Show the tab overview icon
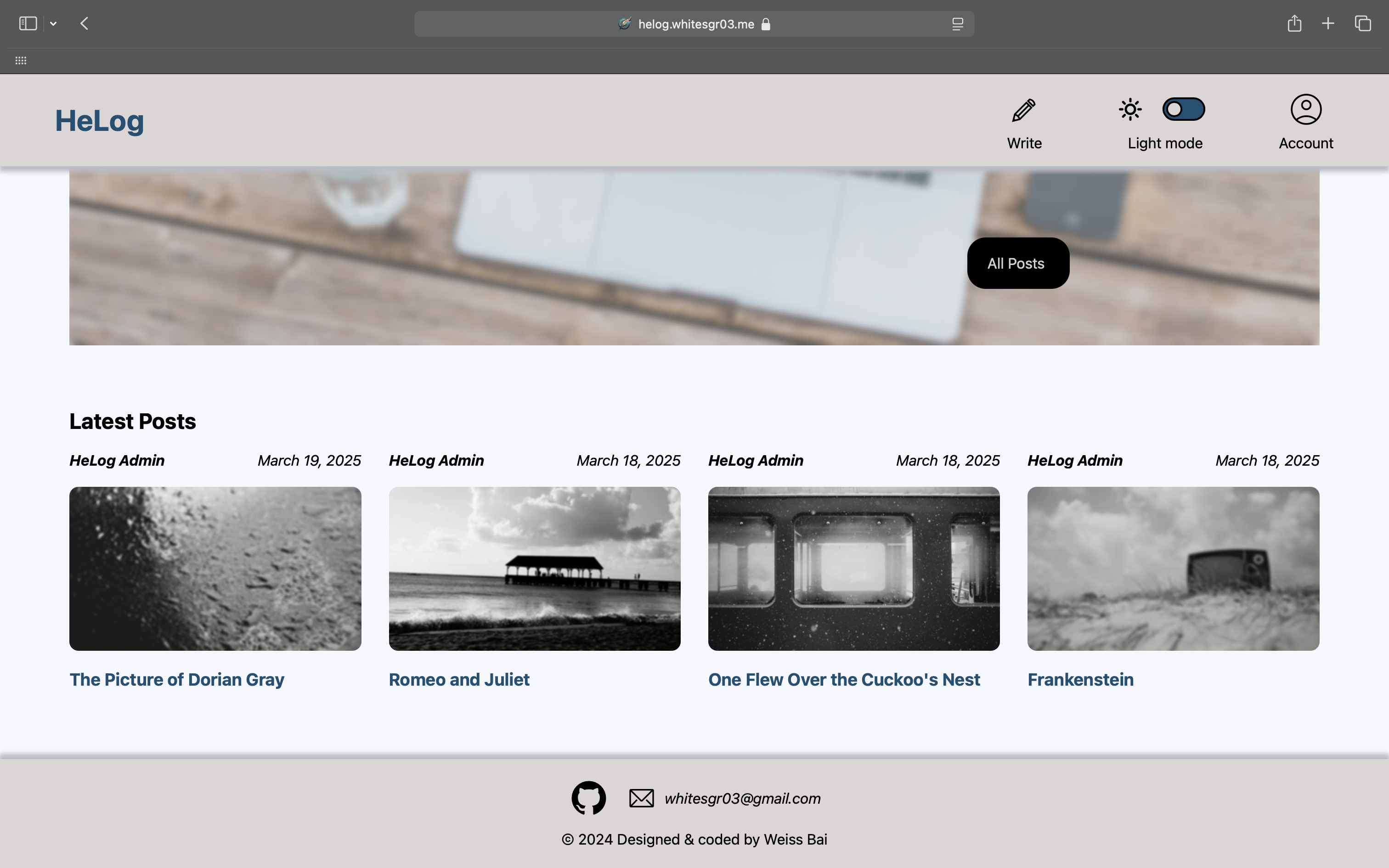1389x868 pixels. [1363, 23]
